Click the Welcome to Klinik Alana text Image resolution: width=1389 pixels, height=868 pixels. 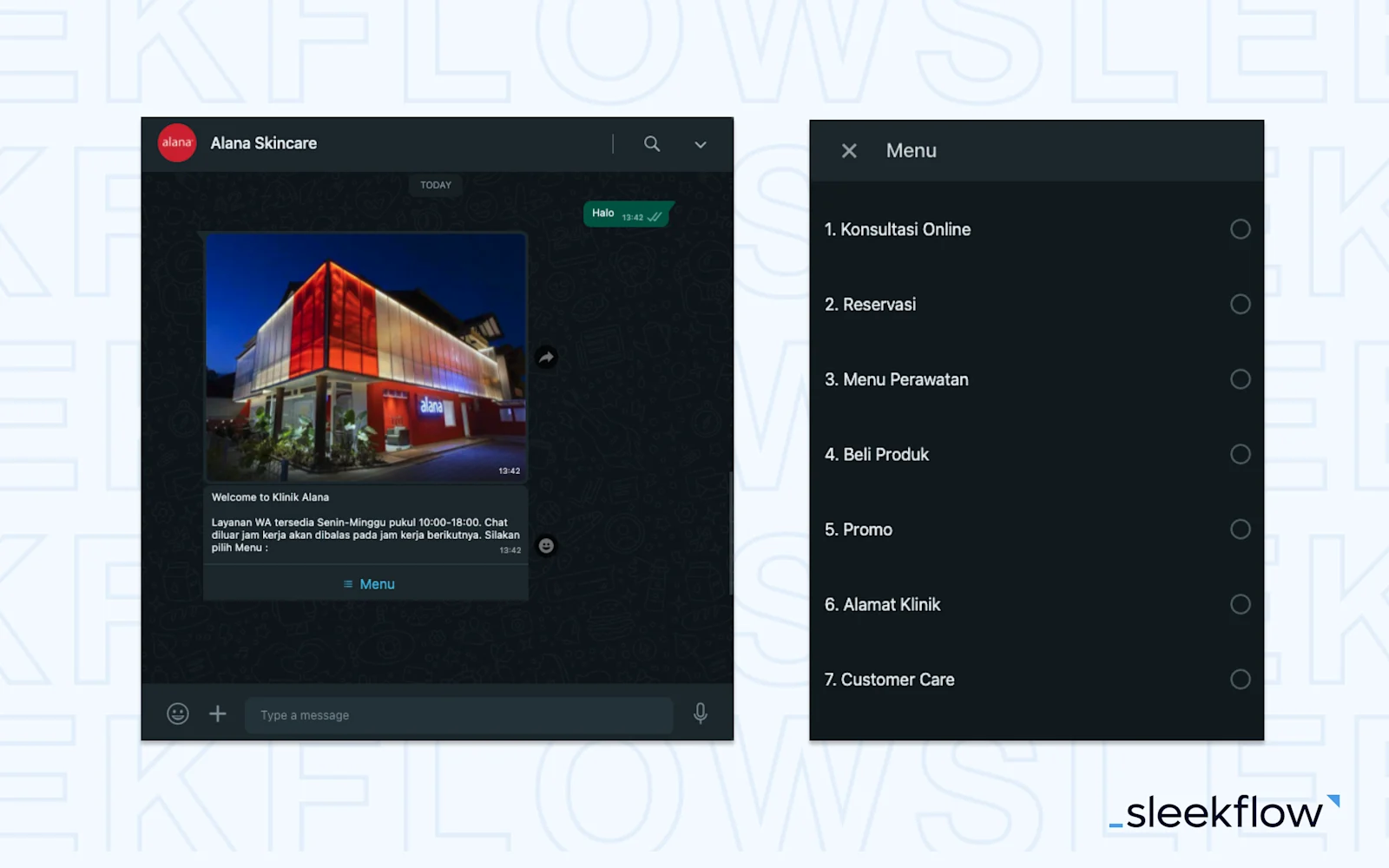tap(270, 497)
